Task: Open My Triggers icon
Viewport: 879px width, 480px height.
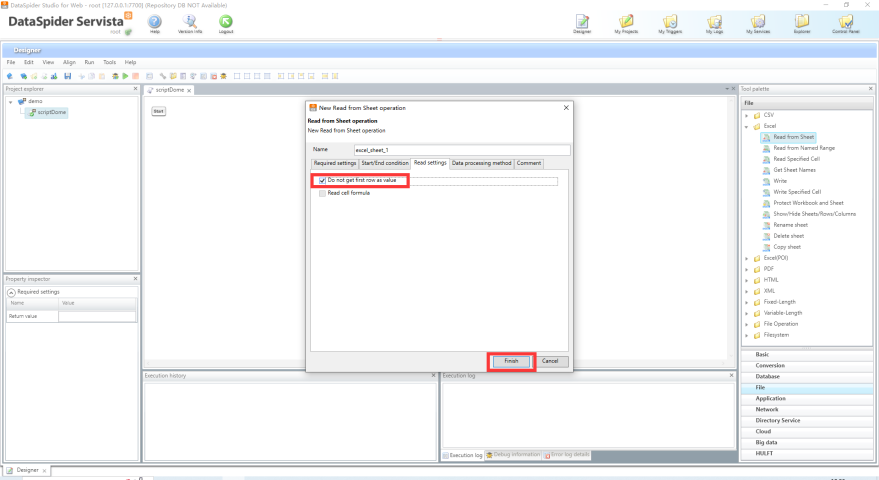Action: [670, 22]
